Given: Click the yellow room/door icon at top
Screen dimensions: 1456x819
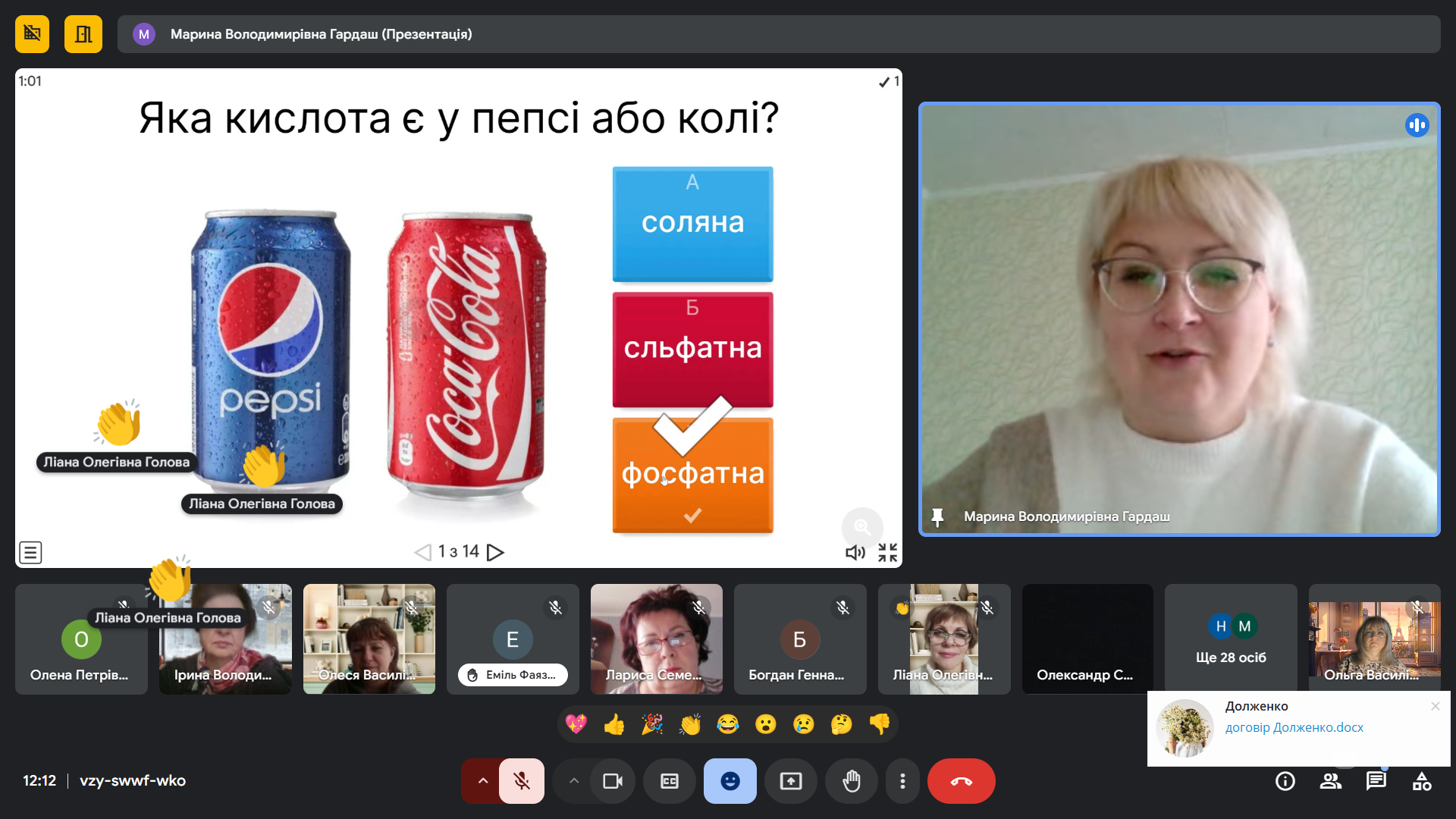Looking at the screenshot, I should pos(83,34).
